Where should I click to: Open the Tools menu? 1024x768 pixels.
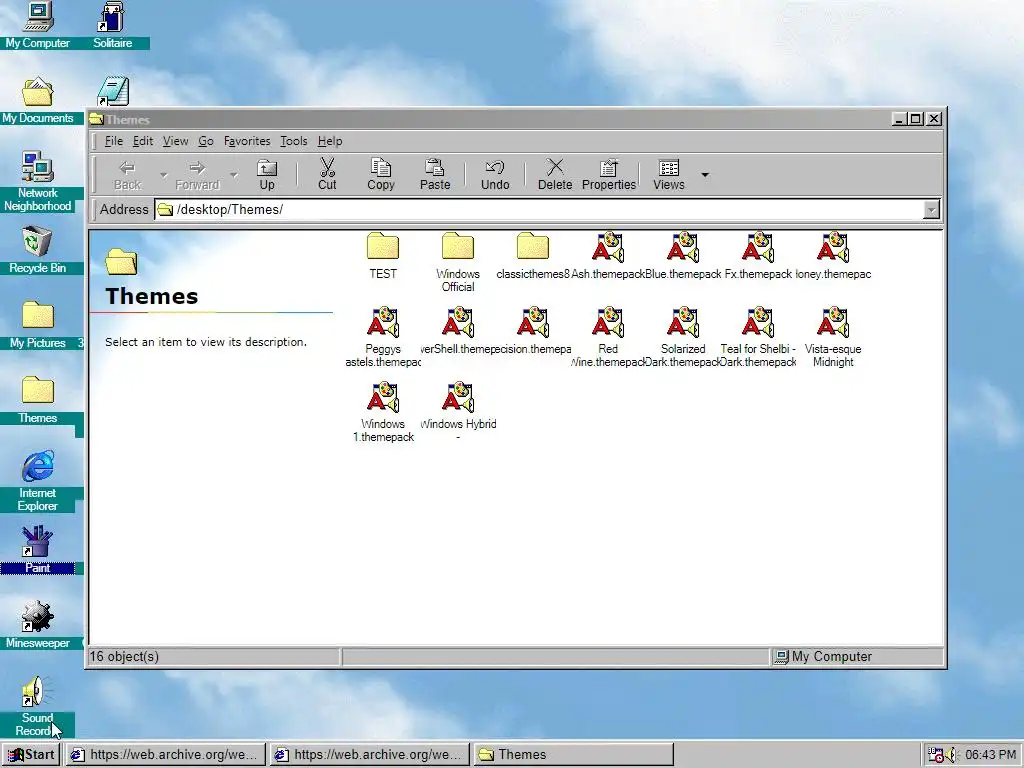[x=293, y=141]
